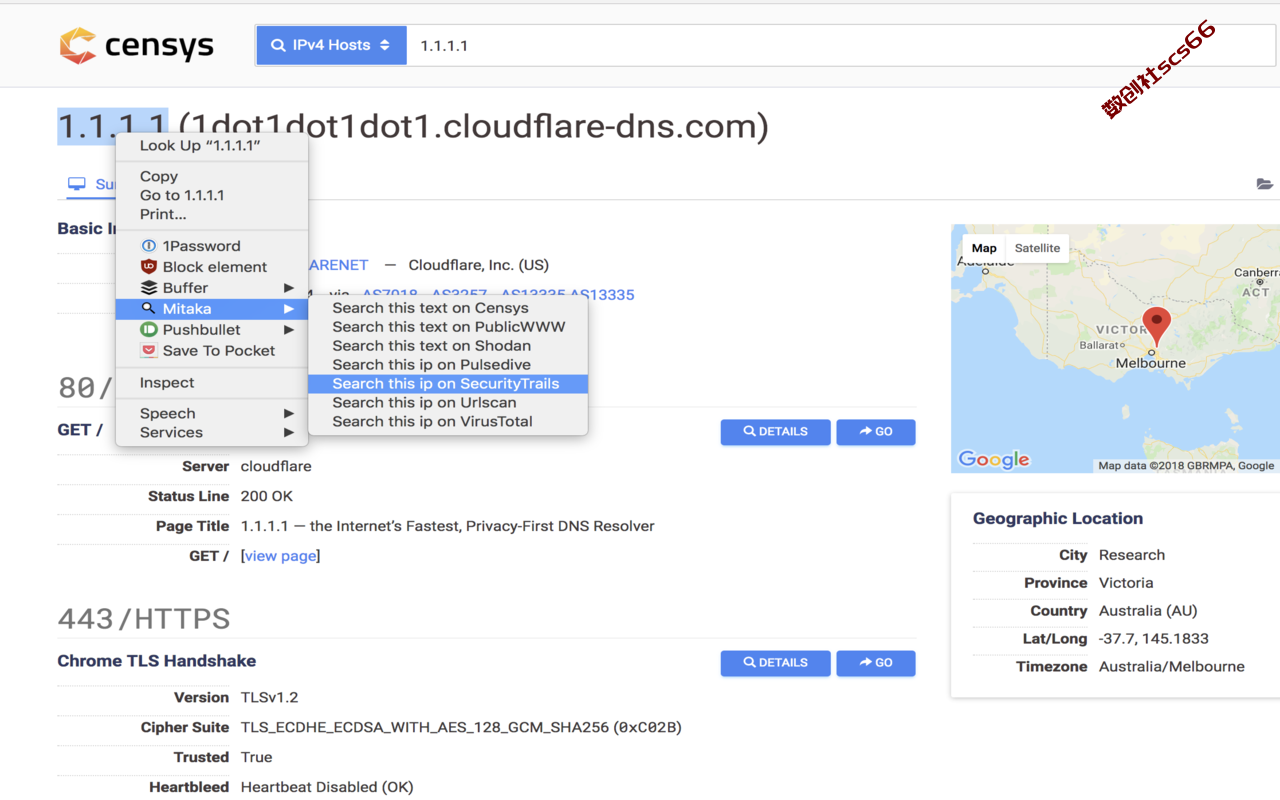Click the 1Password icon in context menu

pyautogui.click(x=149, y=246)
